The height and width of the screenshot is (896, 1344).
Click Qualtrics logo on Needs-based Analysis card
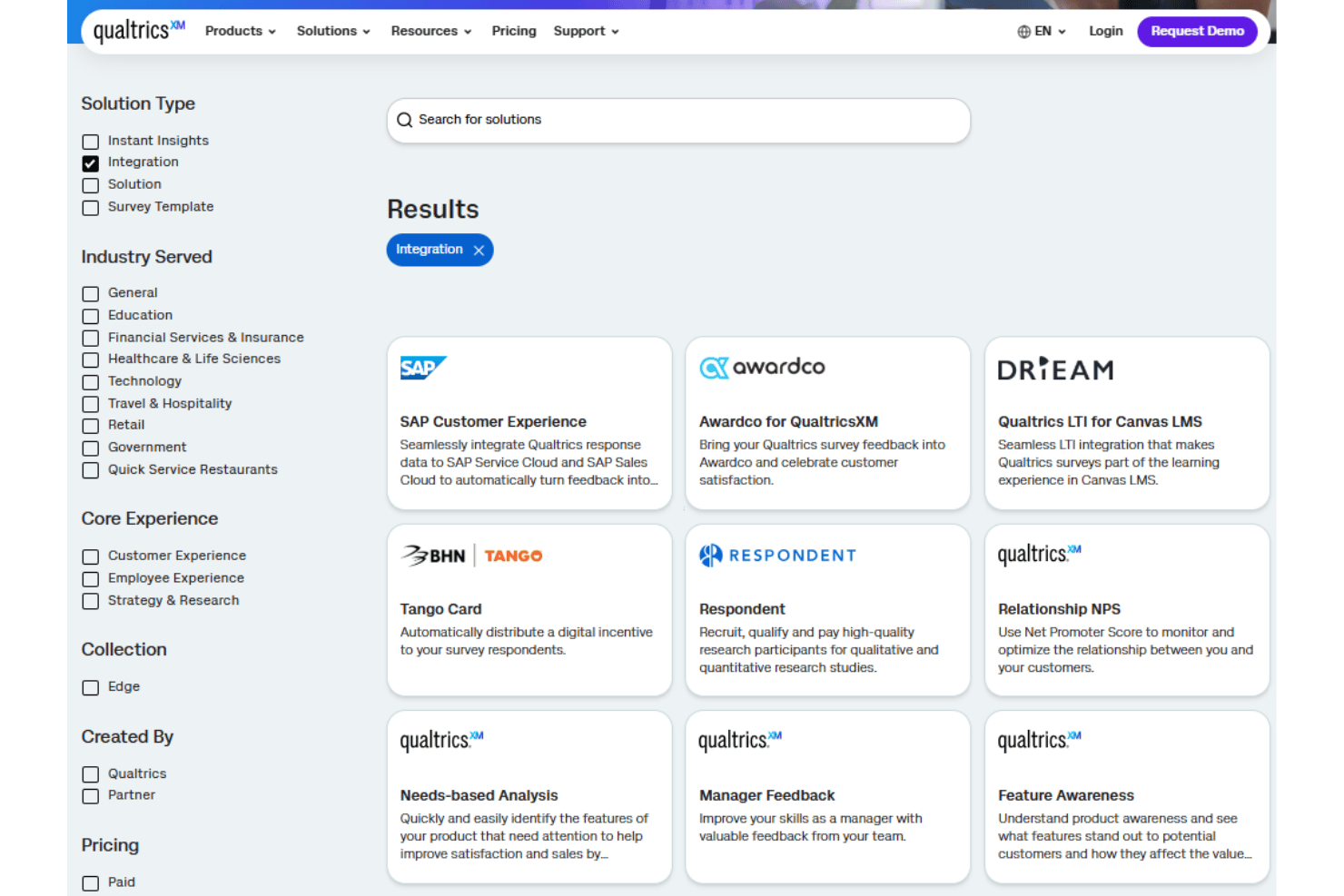pos(442,740)
